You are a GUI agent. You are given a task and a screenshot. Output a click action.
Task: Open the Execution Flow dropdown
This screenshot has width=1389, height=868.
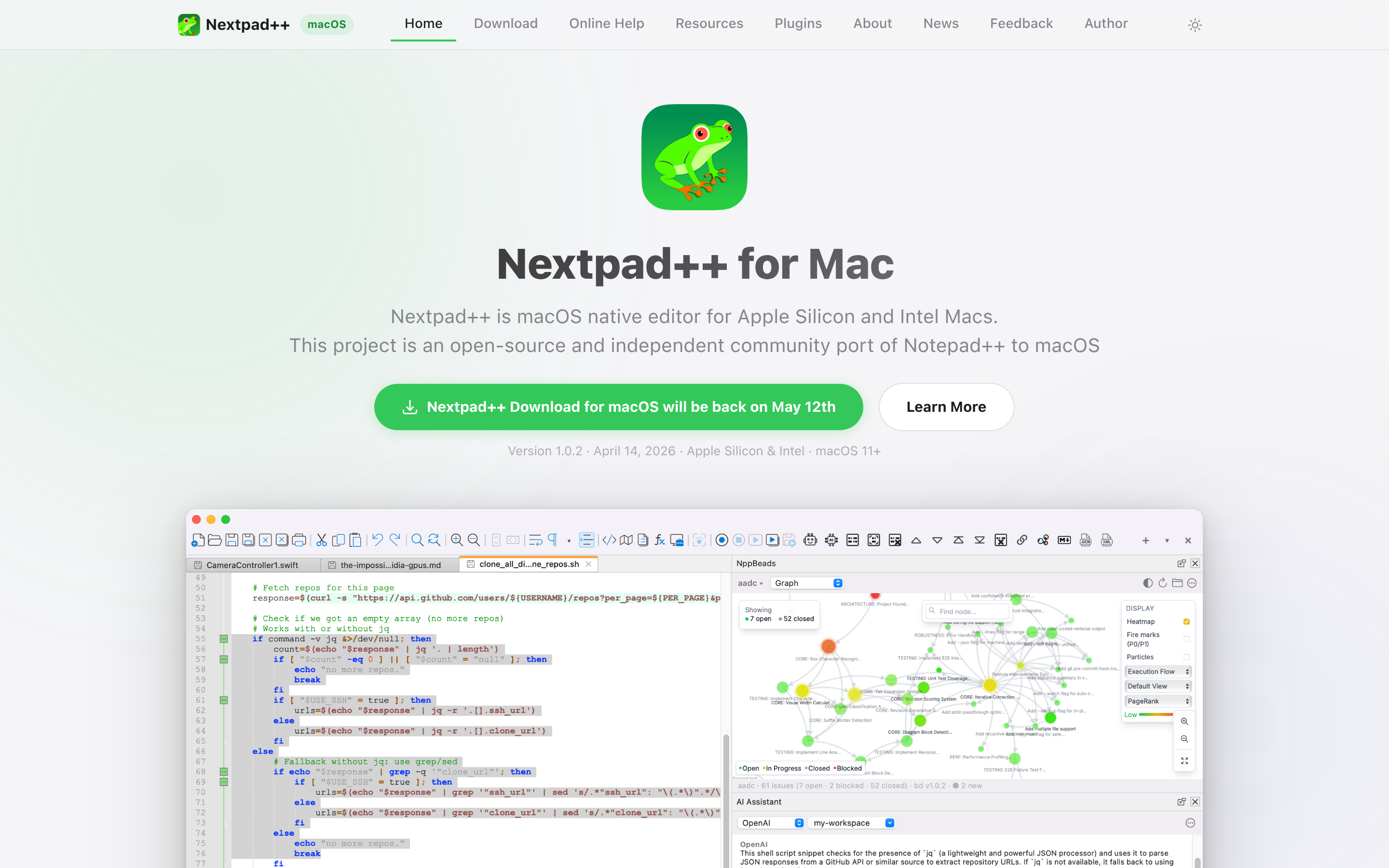click(1157, 672)
